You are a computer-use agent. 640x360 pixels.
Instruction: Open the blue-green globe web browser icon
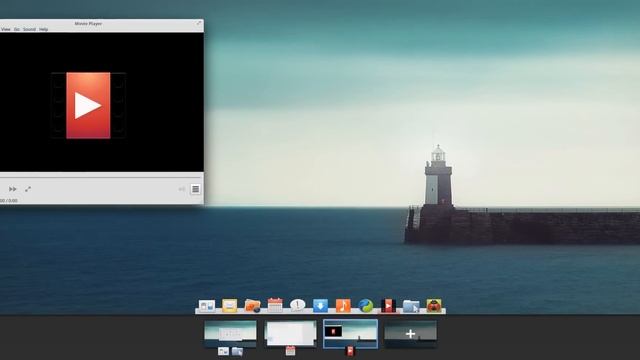tap(365, 305)
